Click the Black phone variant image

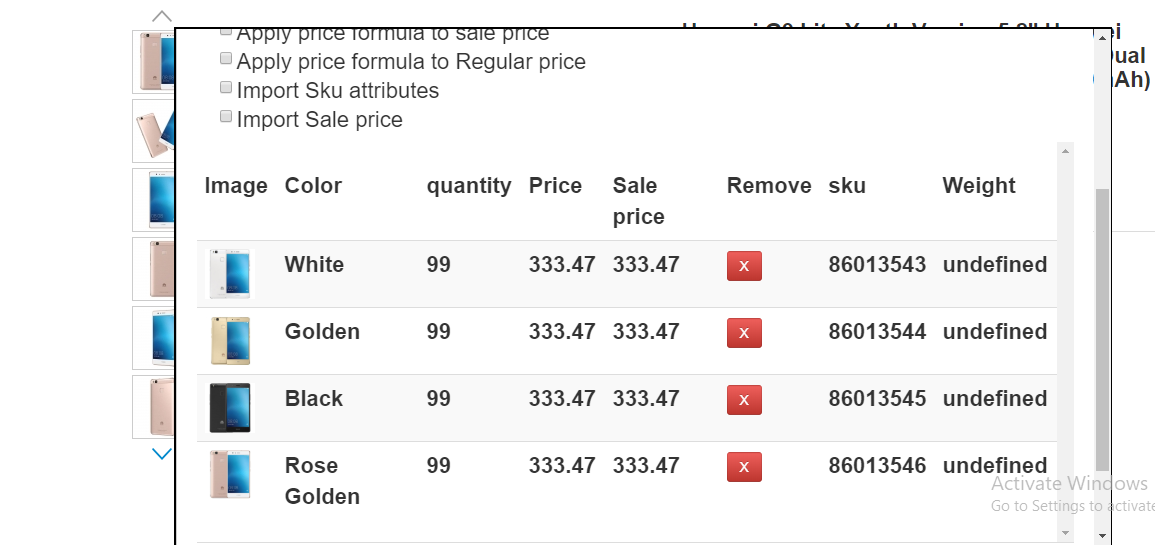click(230, 408)
